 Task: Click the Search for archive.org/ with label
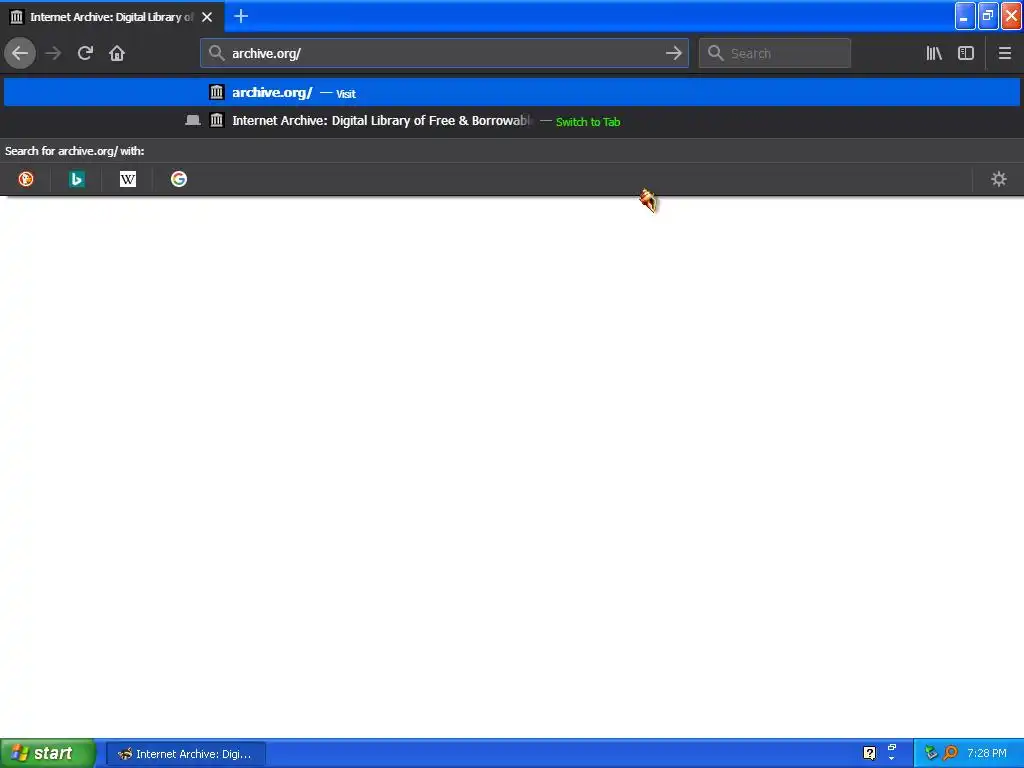tap(74, 151)
